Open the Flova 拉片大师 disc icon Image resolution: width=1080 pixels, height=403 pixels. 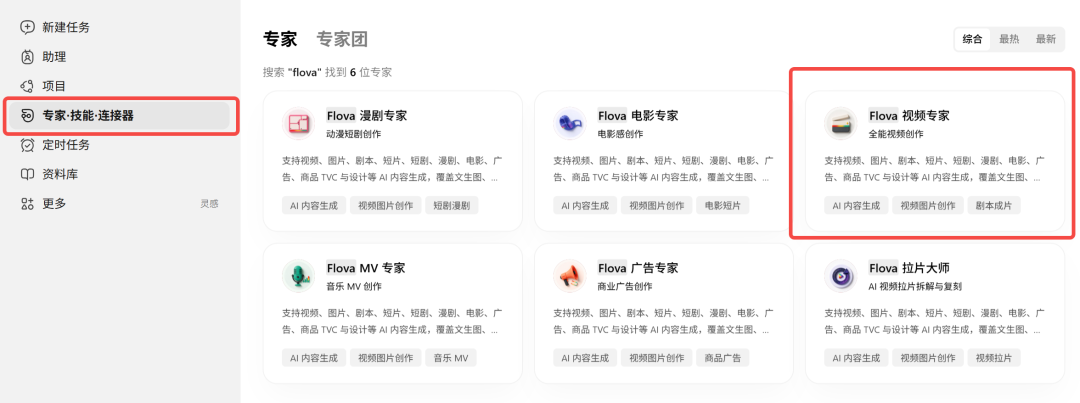click(841, 276)
